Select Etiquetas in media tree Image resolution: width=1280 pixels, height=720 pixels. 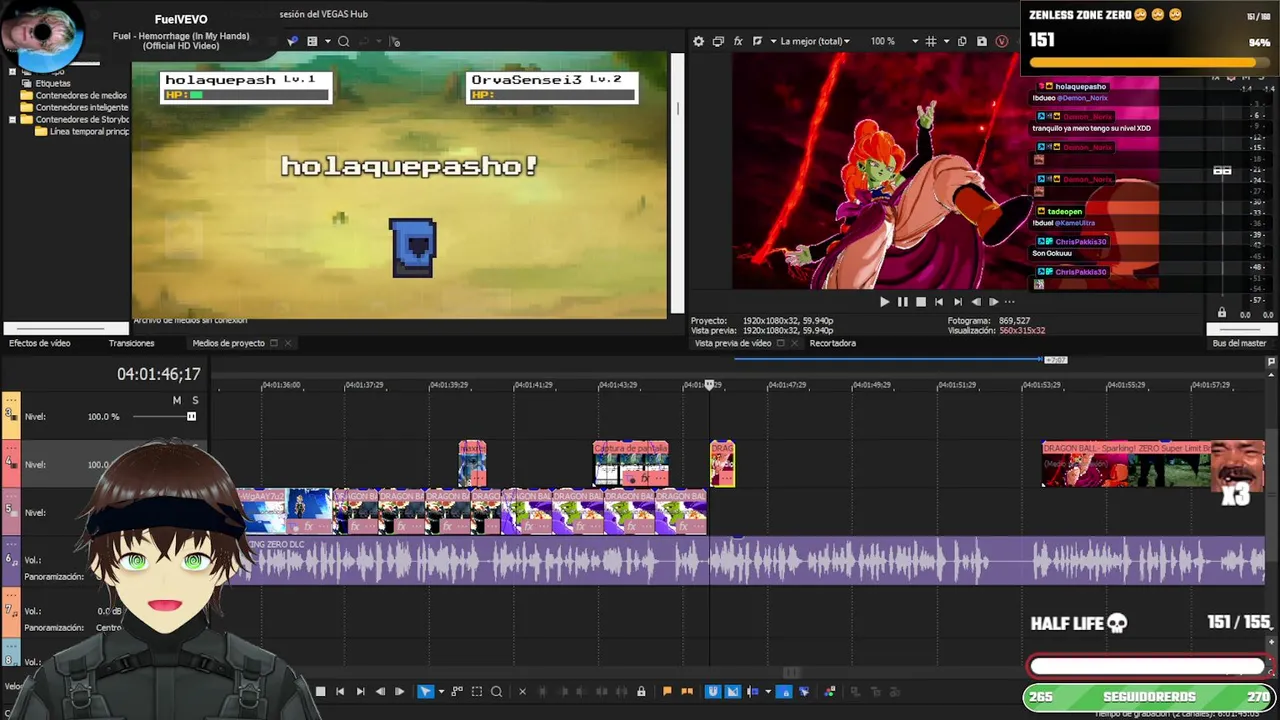[x=53, y=83]
